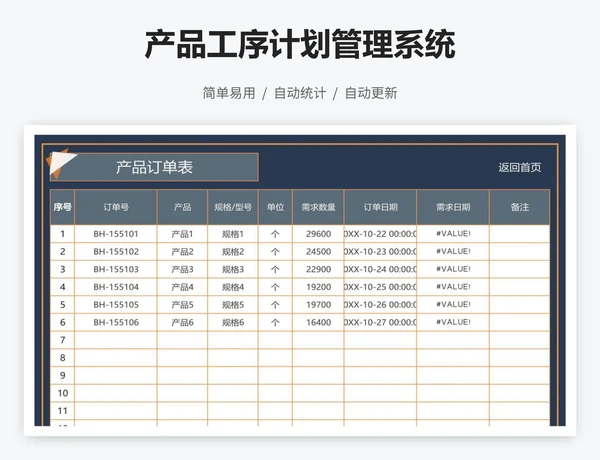The width and height of the screenshot is (600, 460).
Task: Select the 产品3 cell
Action: point(182,269)
